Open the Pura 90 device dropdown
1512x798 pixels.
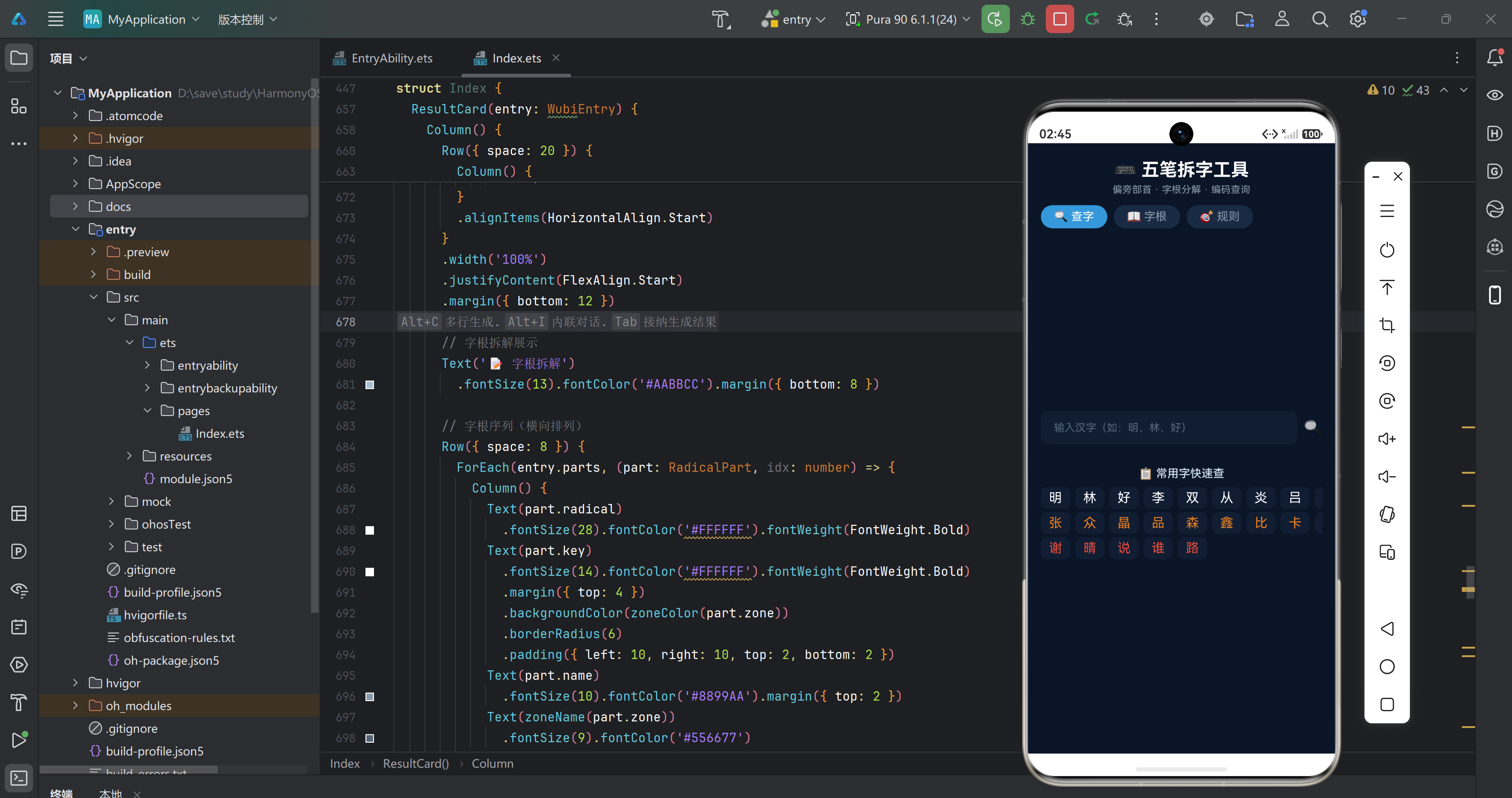coord(907,19)
